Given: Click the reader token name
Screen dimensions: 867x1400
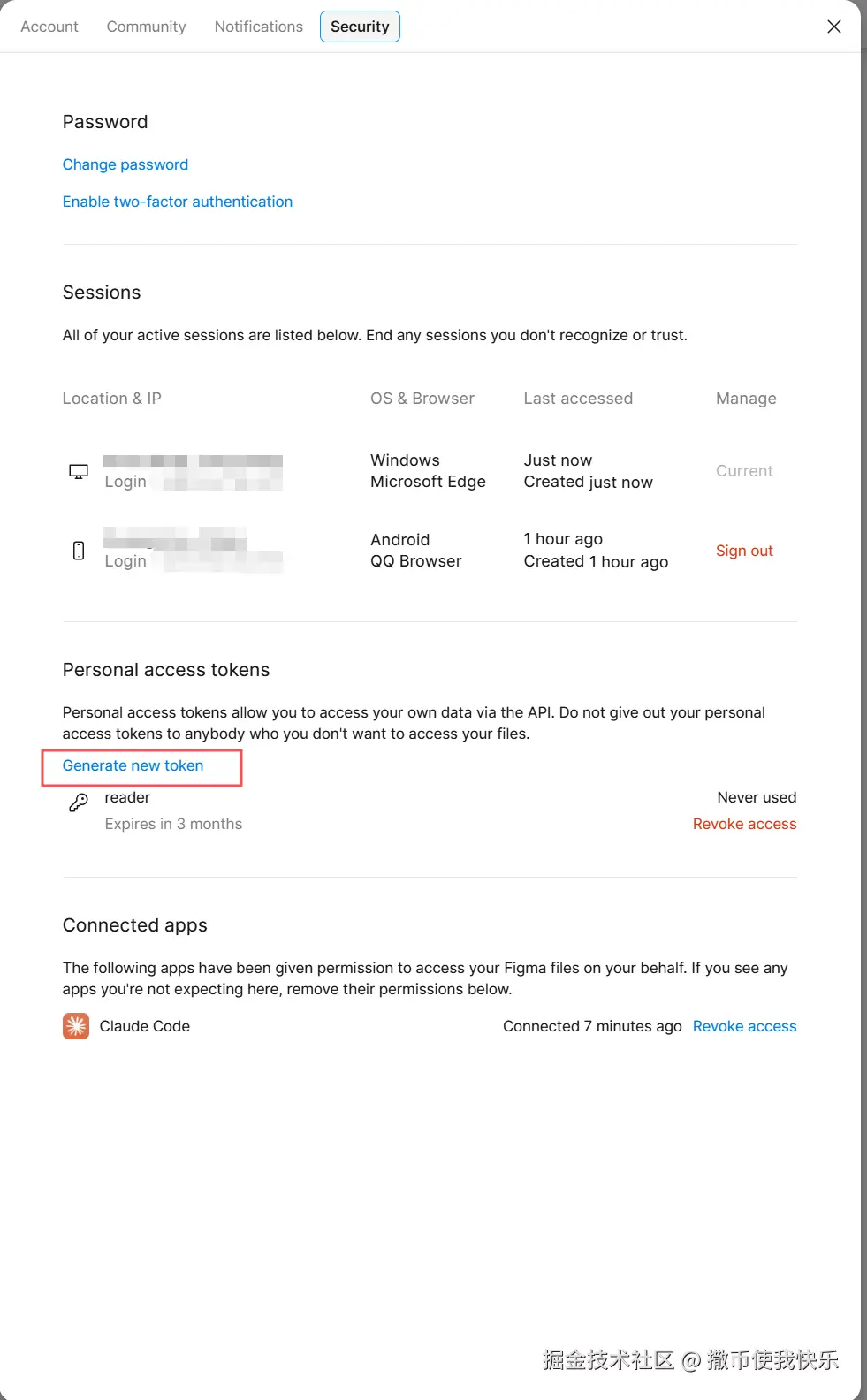Looking at the screenshot, I should tap(127, 797).
